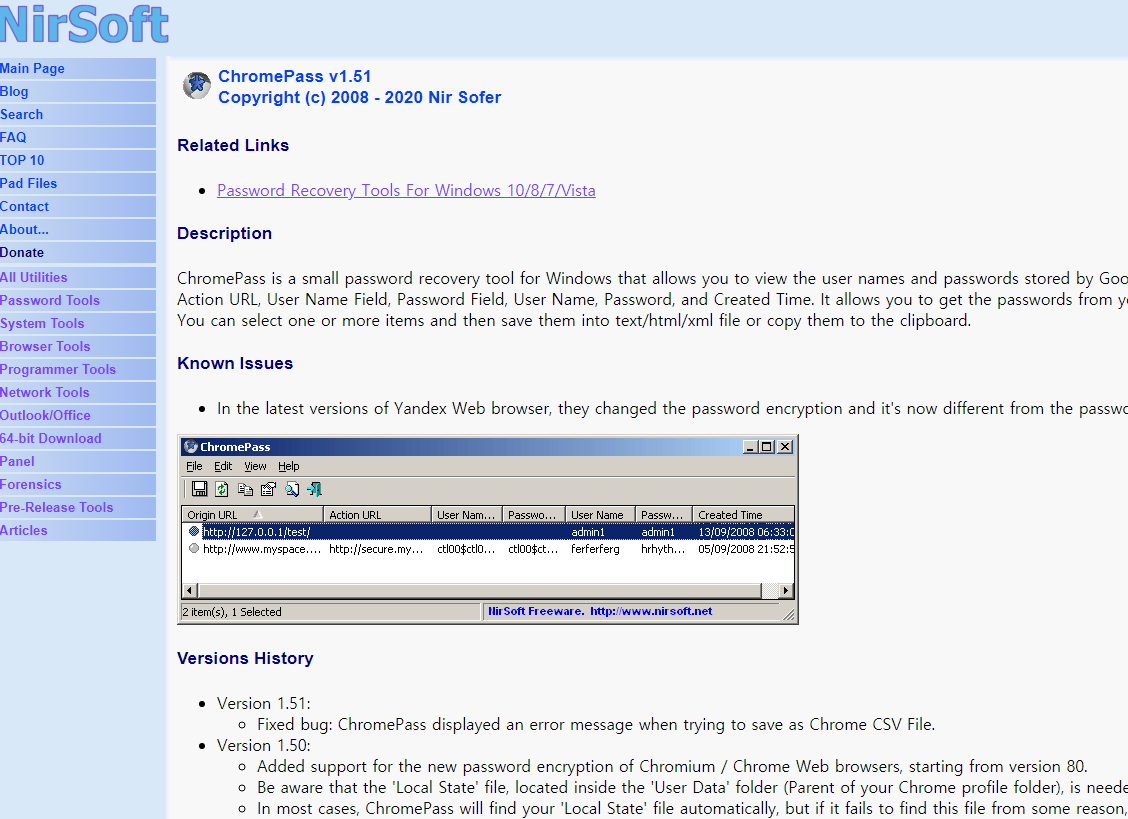Screen dimensions: 1128x819
Task: Click the Copy icon in ChromePass screenshot toolbar
Action: tap(245, 489)
